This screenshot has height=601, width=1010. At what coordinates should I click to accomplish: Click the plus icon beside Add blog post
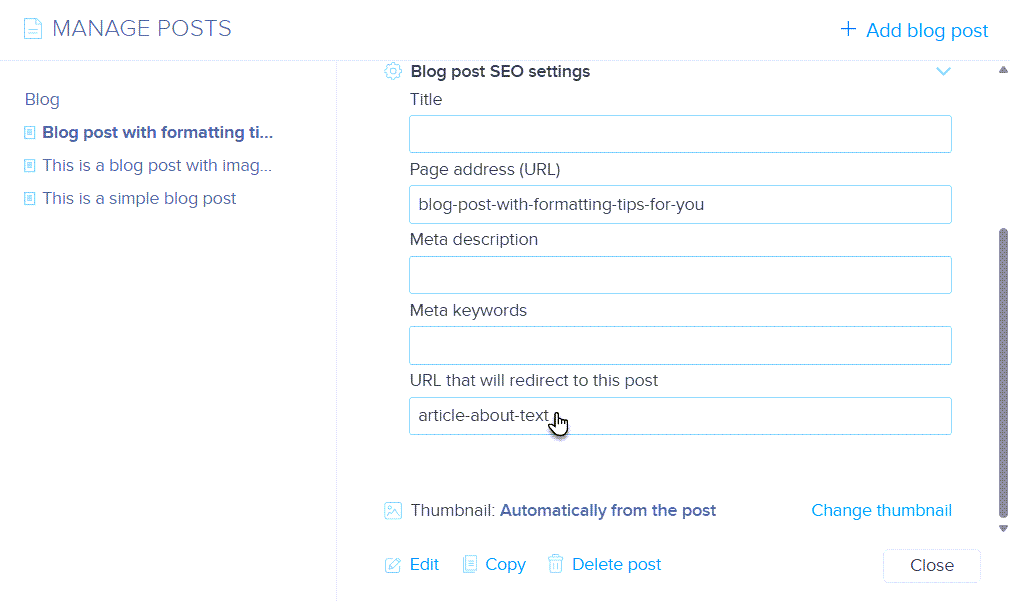click(848, 29)
